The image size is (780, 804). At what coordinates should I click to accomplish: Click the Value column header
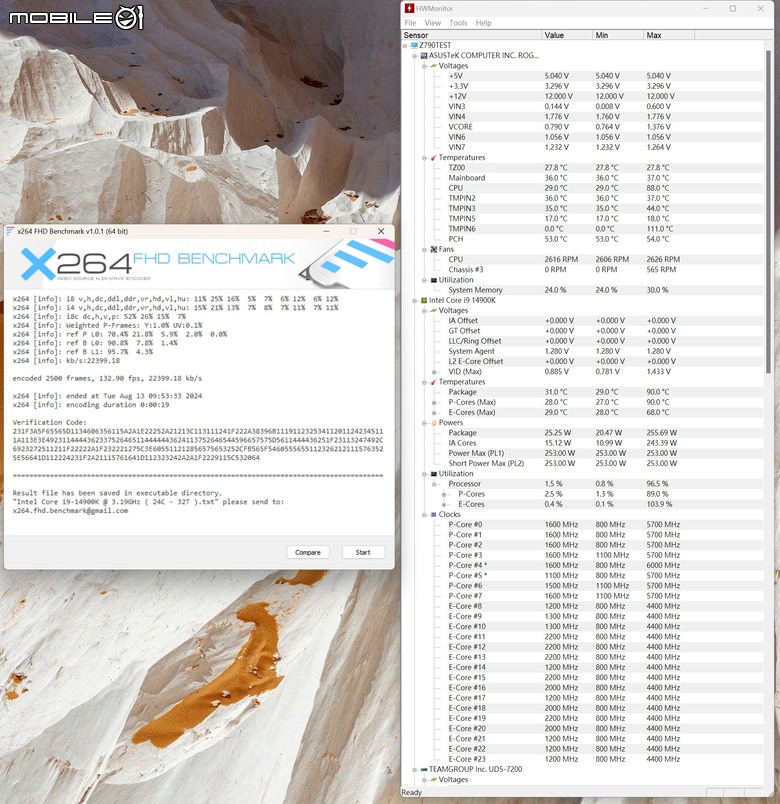567,35
